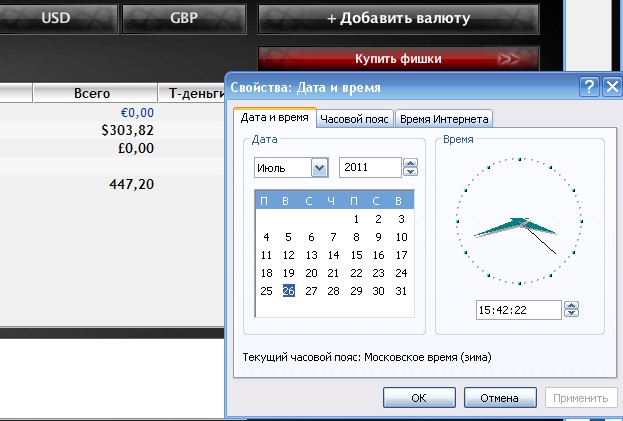Open the Июль month dropdown
623x421 pixels.
319,168
